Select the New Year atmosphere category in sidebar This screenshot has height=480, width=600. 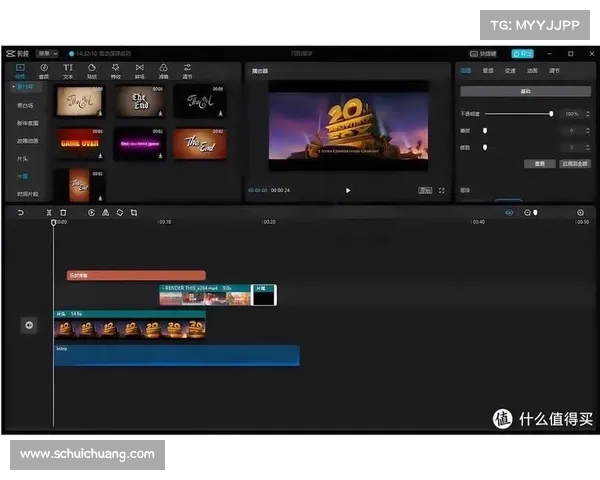[28, 123]
